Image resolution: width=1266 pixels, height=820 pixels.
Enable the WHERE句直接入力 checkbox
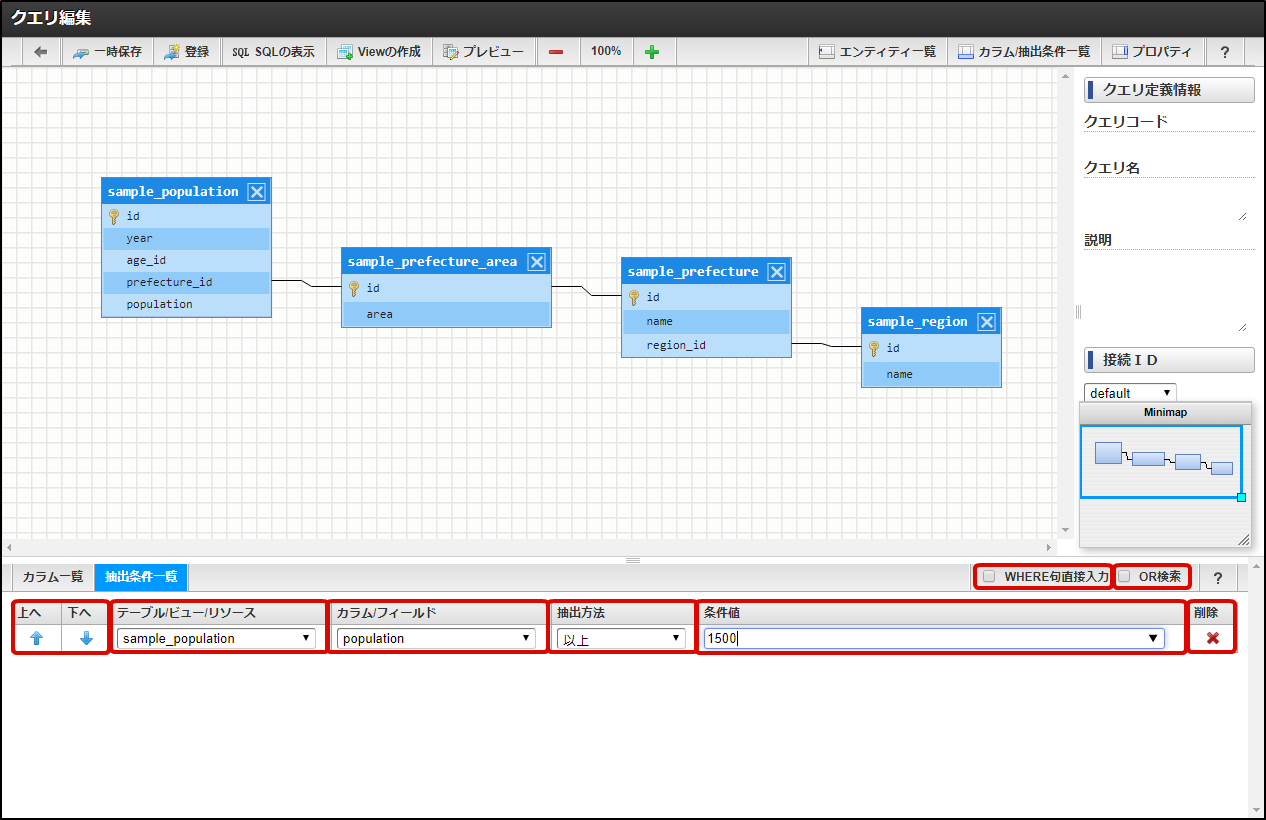989,577
